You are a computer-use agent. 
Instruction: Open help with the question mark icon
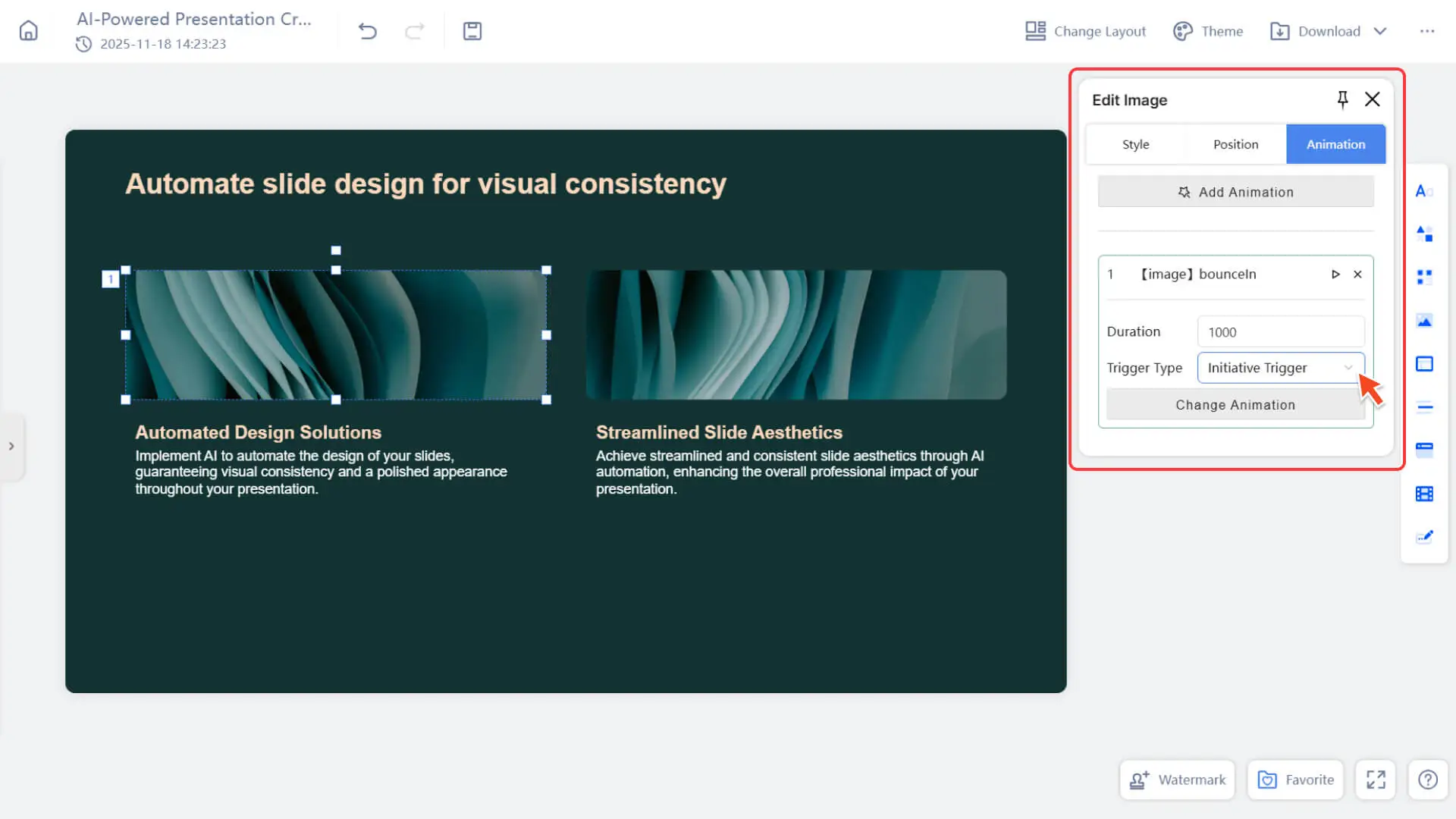click(x=1428, y=780)
